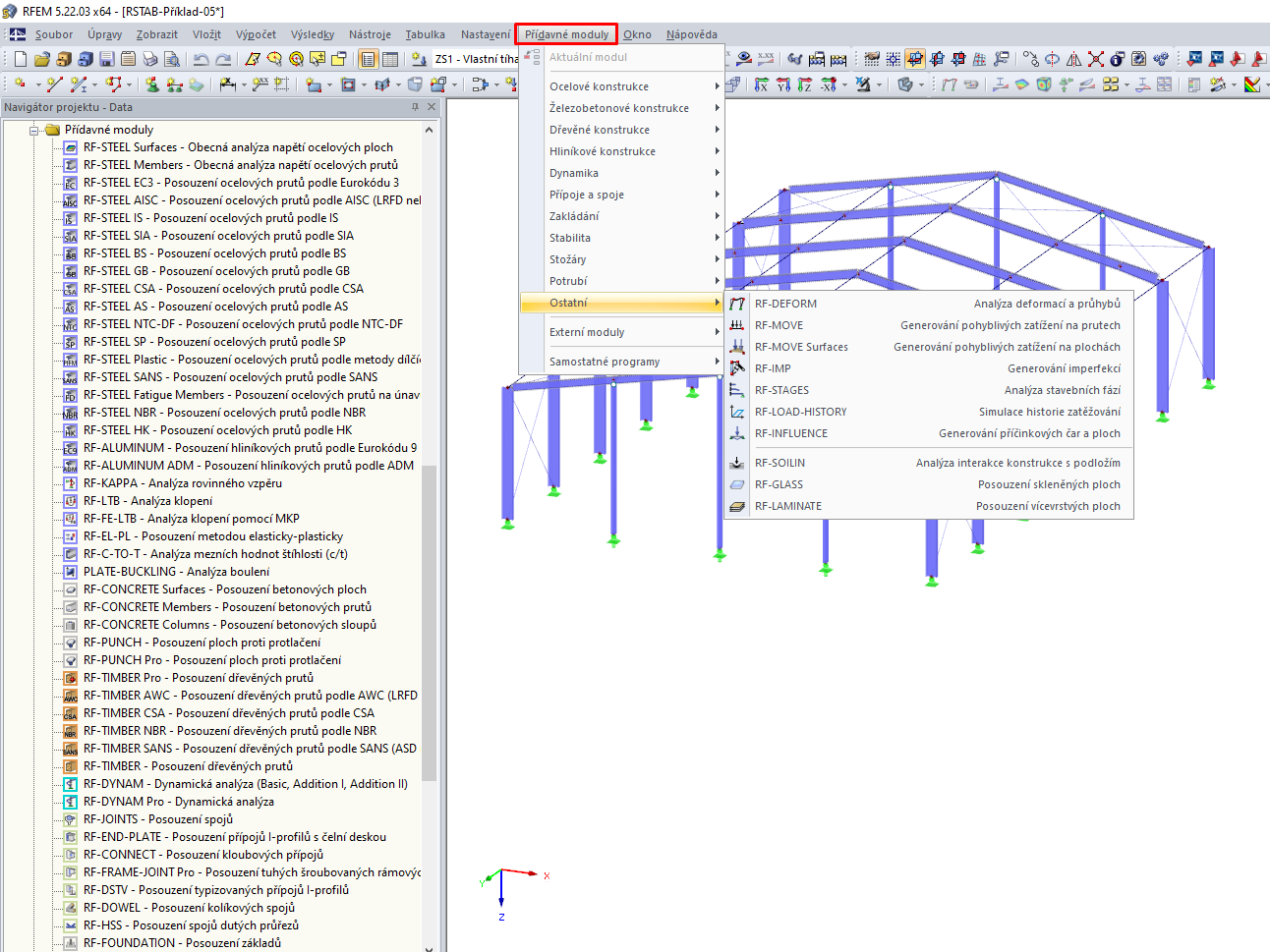
Task: Click the RF-DEFORM module icon in submenu
Action: [737, 304]
